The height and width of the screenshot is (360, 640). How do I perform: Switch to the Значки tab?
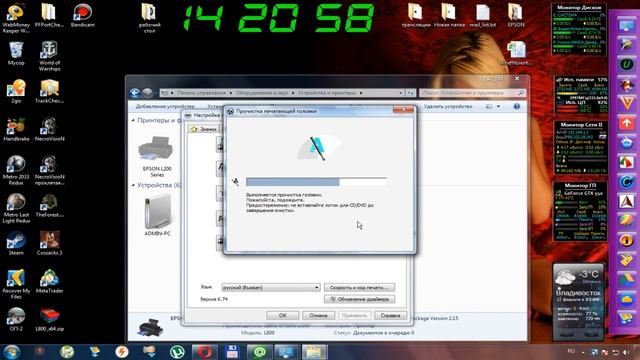[x=204, y=129]
